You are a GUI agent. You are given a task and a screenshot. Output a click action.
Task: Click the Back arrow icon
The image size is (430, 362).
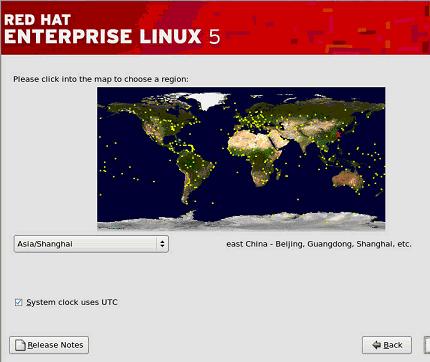click(x=377, y=345)
